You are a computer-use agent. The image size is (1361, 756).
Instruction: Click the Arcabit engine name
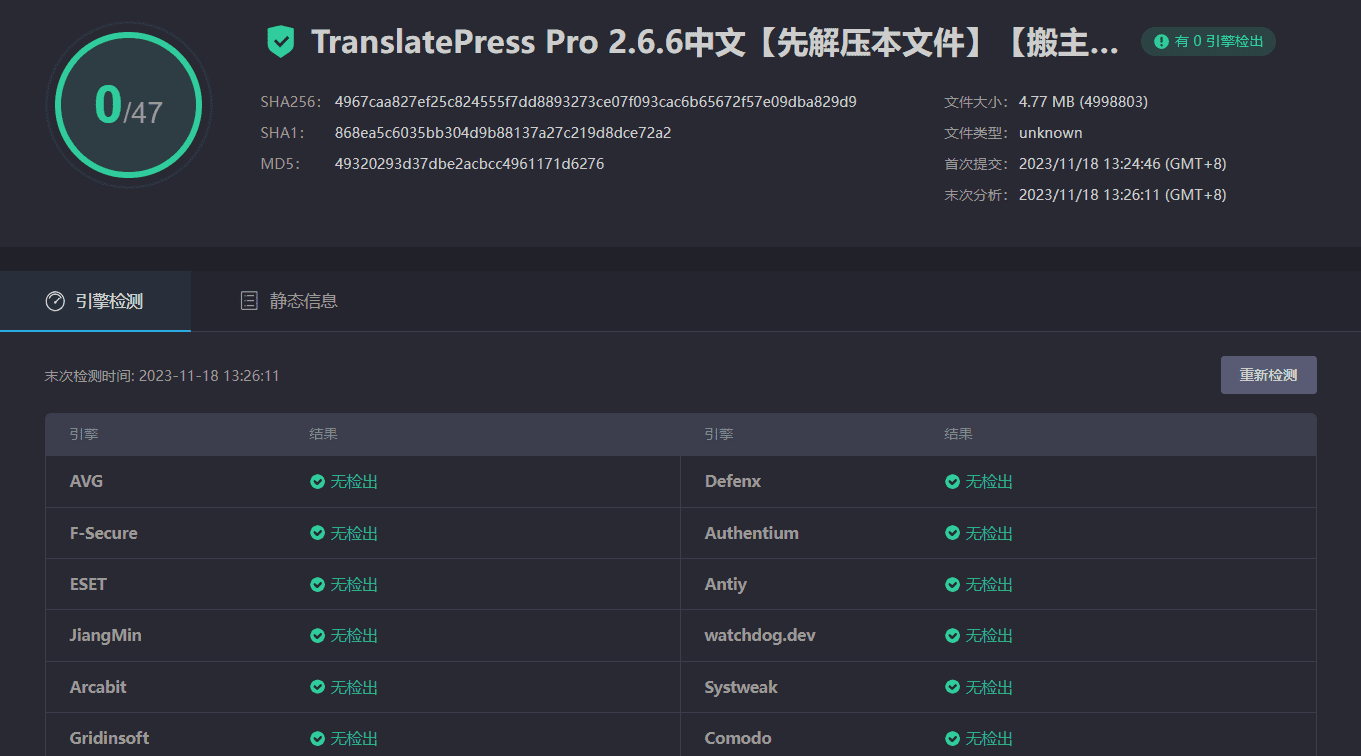[98, 687]
